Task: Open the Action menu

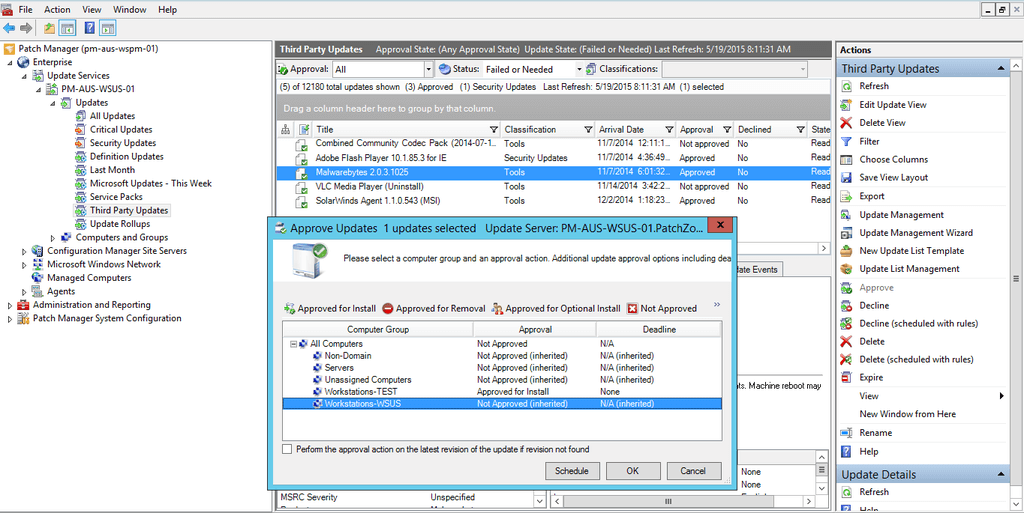Action: tap(57, 10)
